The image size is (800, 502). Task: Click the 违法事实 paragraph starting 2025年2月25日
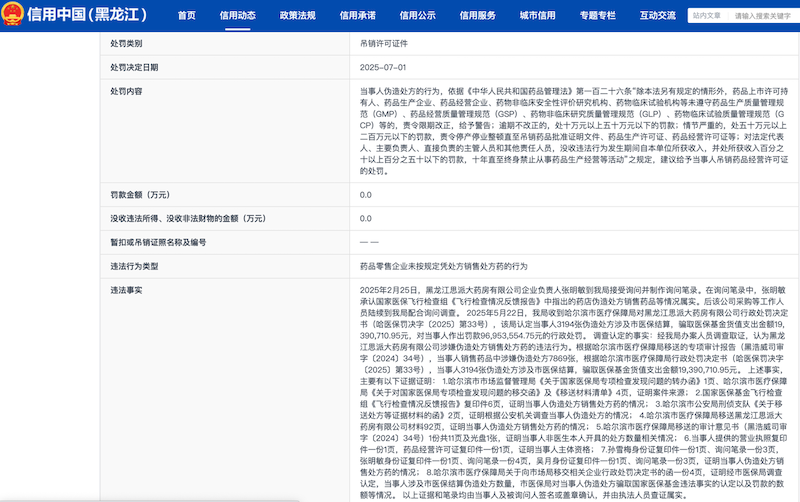[x=573, y=392]
